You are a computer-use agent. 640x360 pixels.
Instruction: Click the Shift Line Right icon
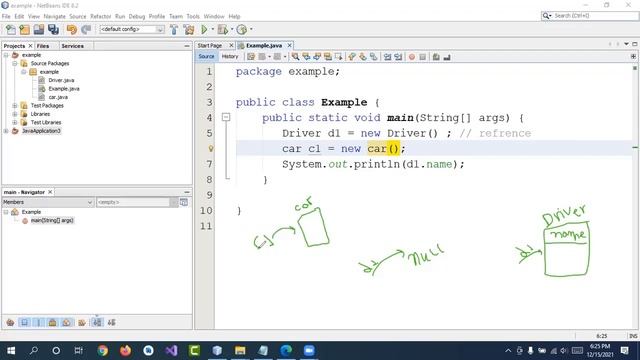click(x=398, y=57)
